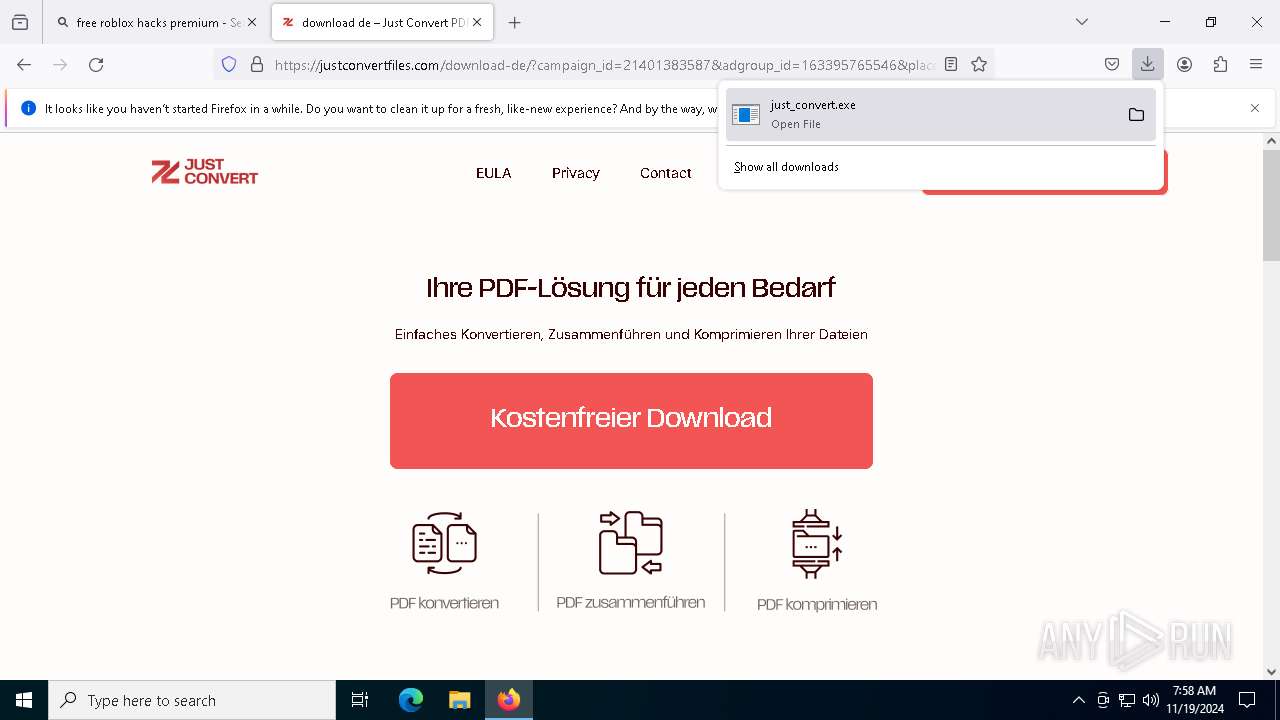Toggle reader view icon

pos(951,65)
